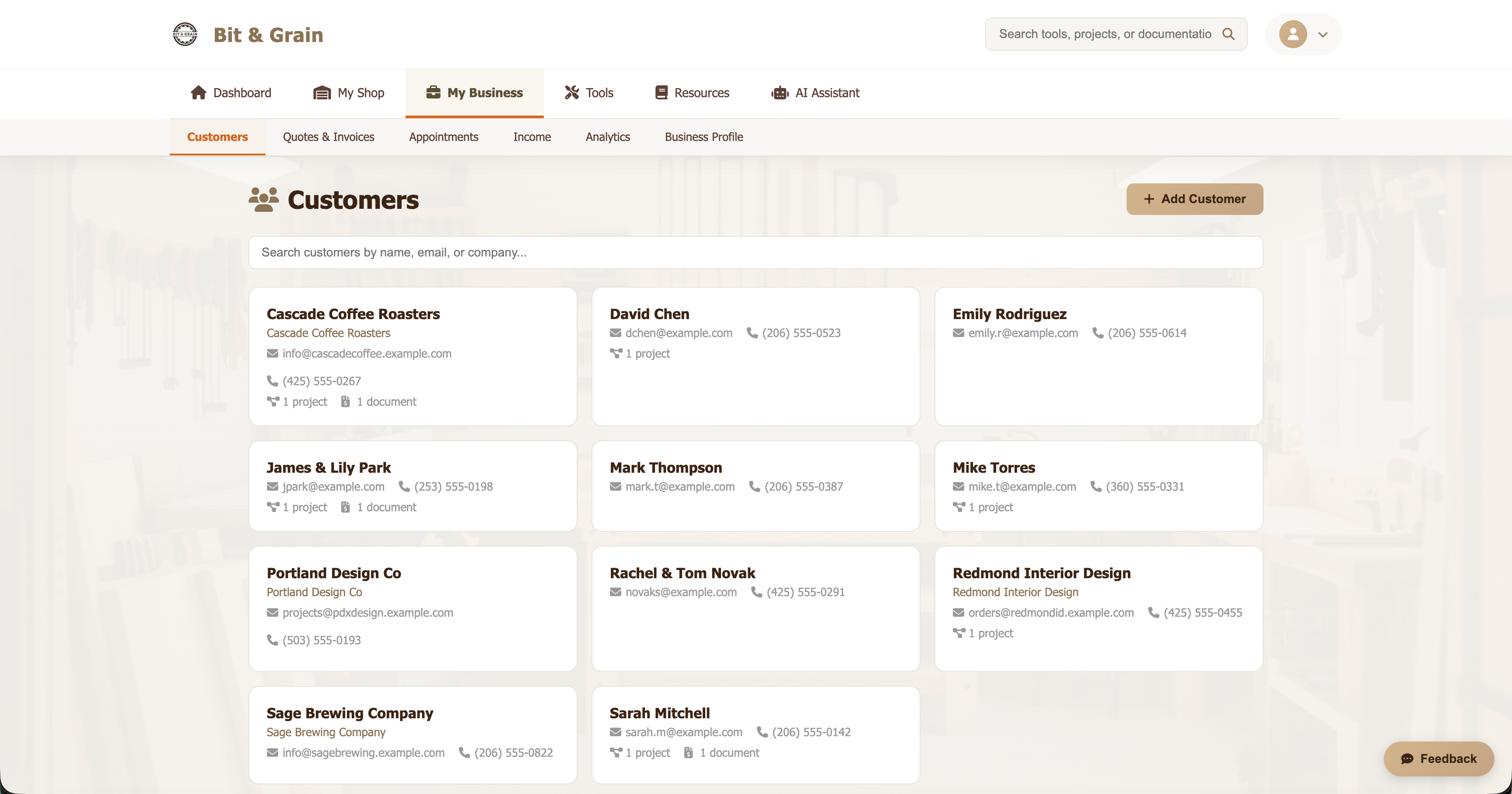Screen dimensions: 1512x794
Task: Select the My Shop storefront icon
Action: click(322, 92)
